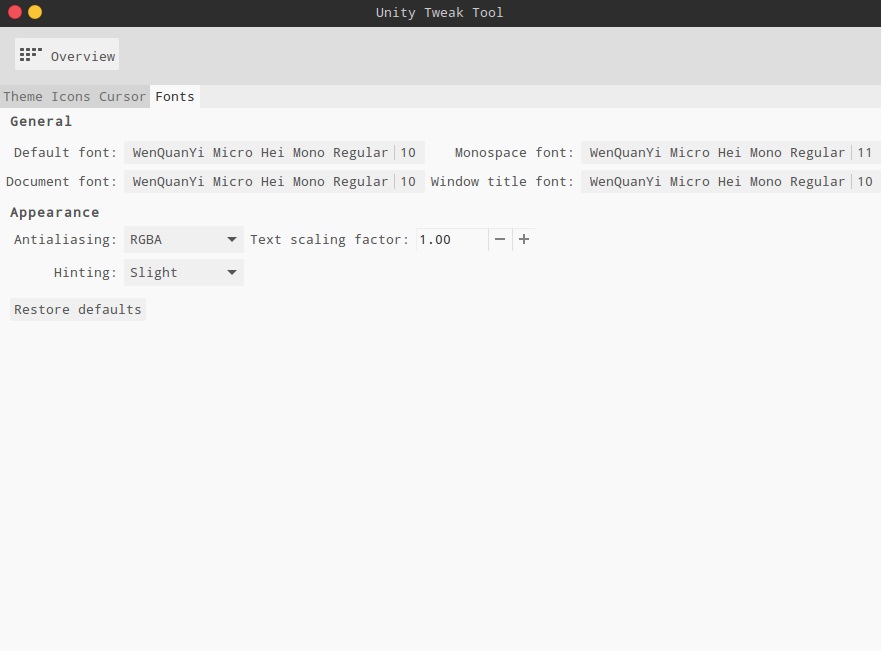Click the size 10 in Default font
881x651 pixels.
(x=408, y=153)
